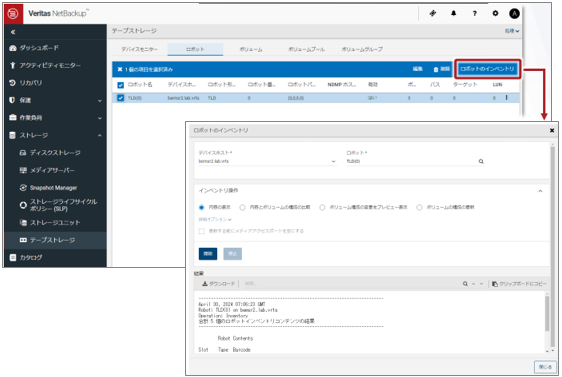Clear selection with X beside 1個の項目を選択済み

coord(120,69)
